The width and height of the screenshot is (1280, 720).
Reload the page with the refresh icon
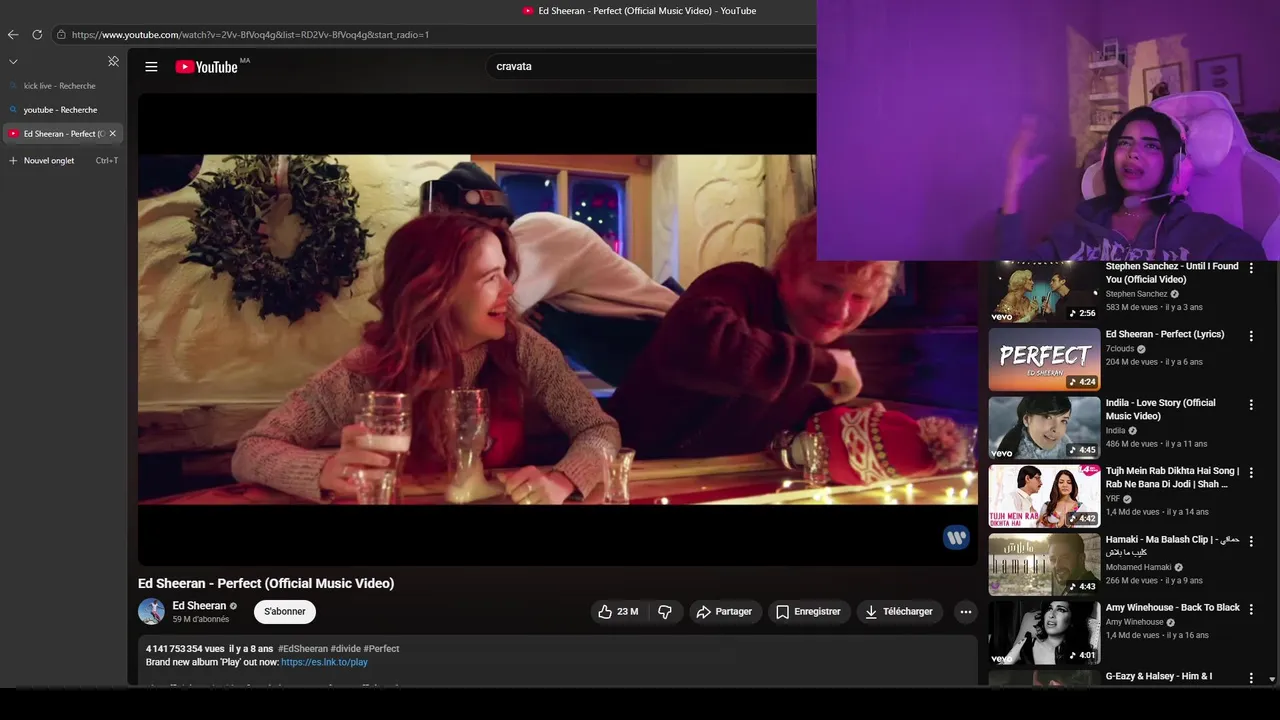click(37, 34)
